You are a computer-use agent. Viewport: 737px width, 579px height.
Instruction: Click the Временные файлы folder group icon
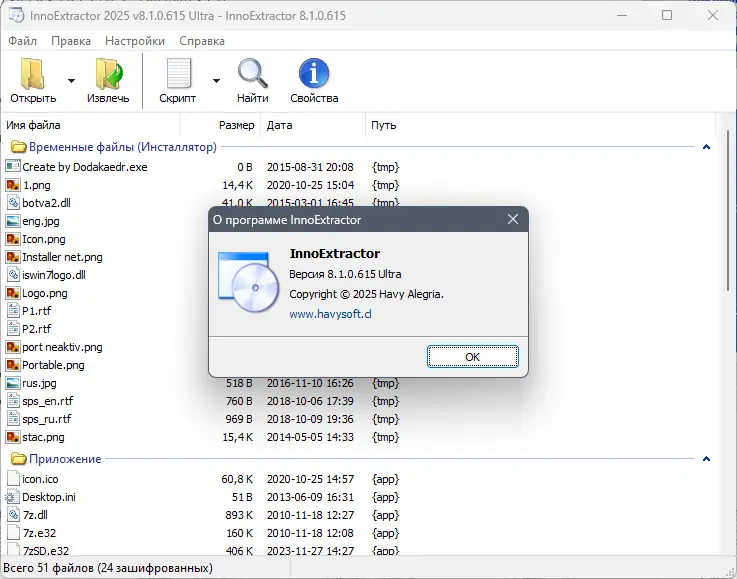(18, 147)
